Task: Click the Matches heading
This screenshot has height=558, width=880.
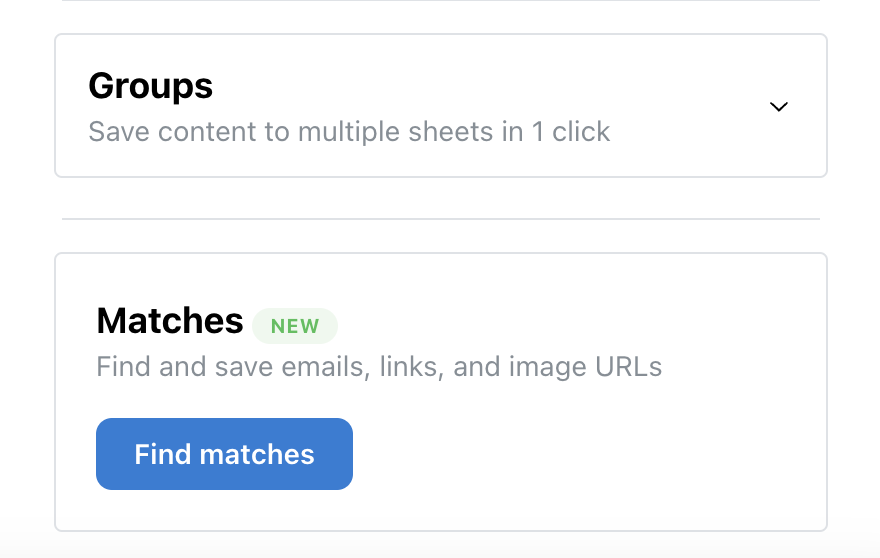Action: click(x=170, y=321)
